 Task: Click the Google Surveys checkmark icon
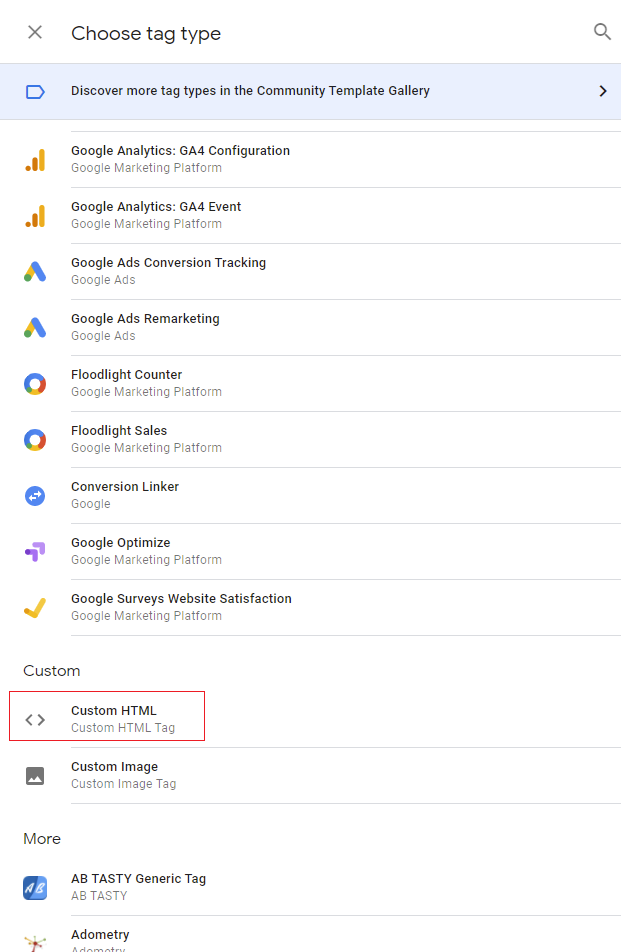point(35,608)
